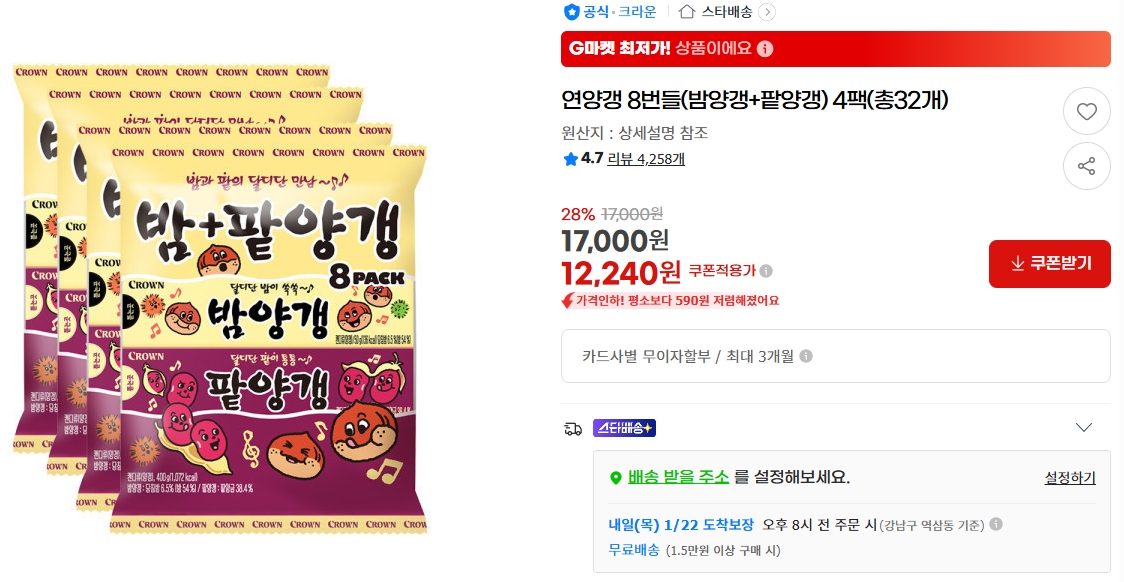Click 배송 받을 주소 green link
The width and height of the screenshot is (1124, 582).
click(x=678, y=477)
